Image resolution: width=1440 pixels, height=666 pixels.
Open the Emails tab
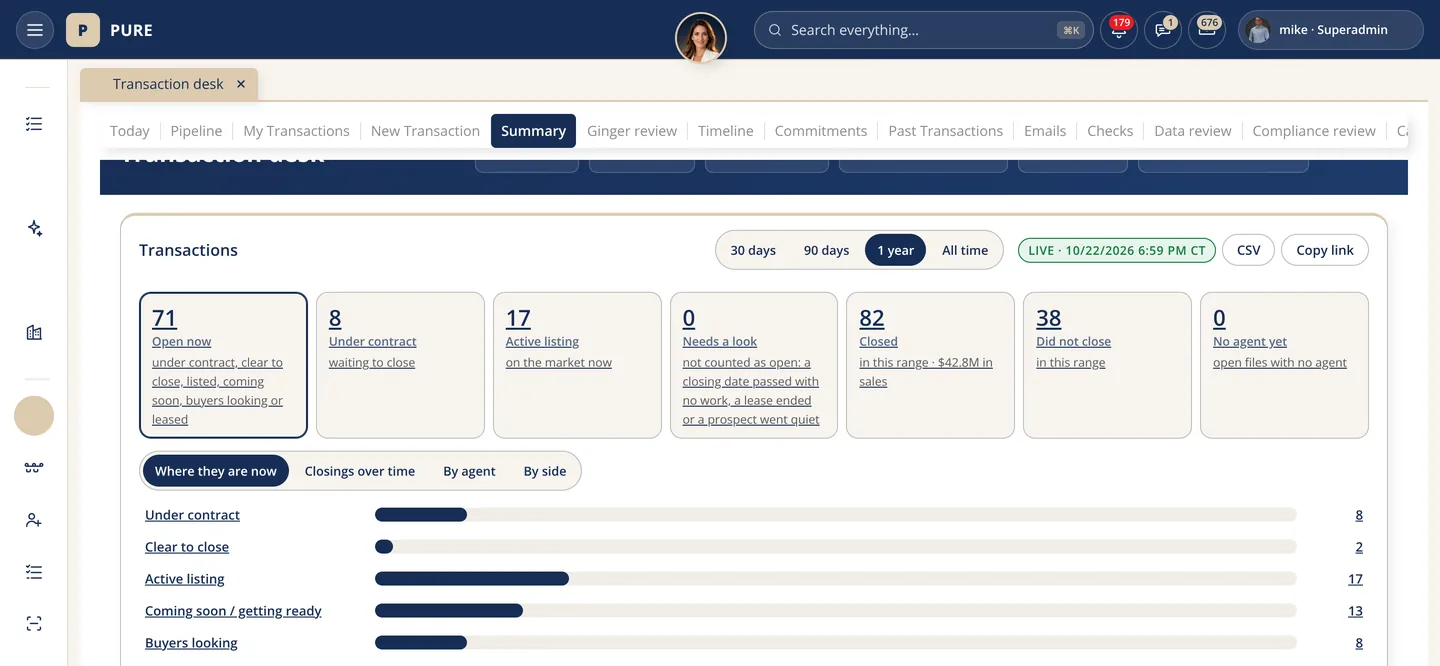coord(1045,131)
